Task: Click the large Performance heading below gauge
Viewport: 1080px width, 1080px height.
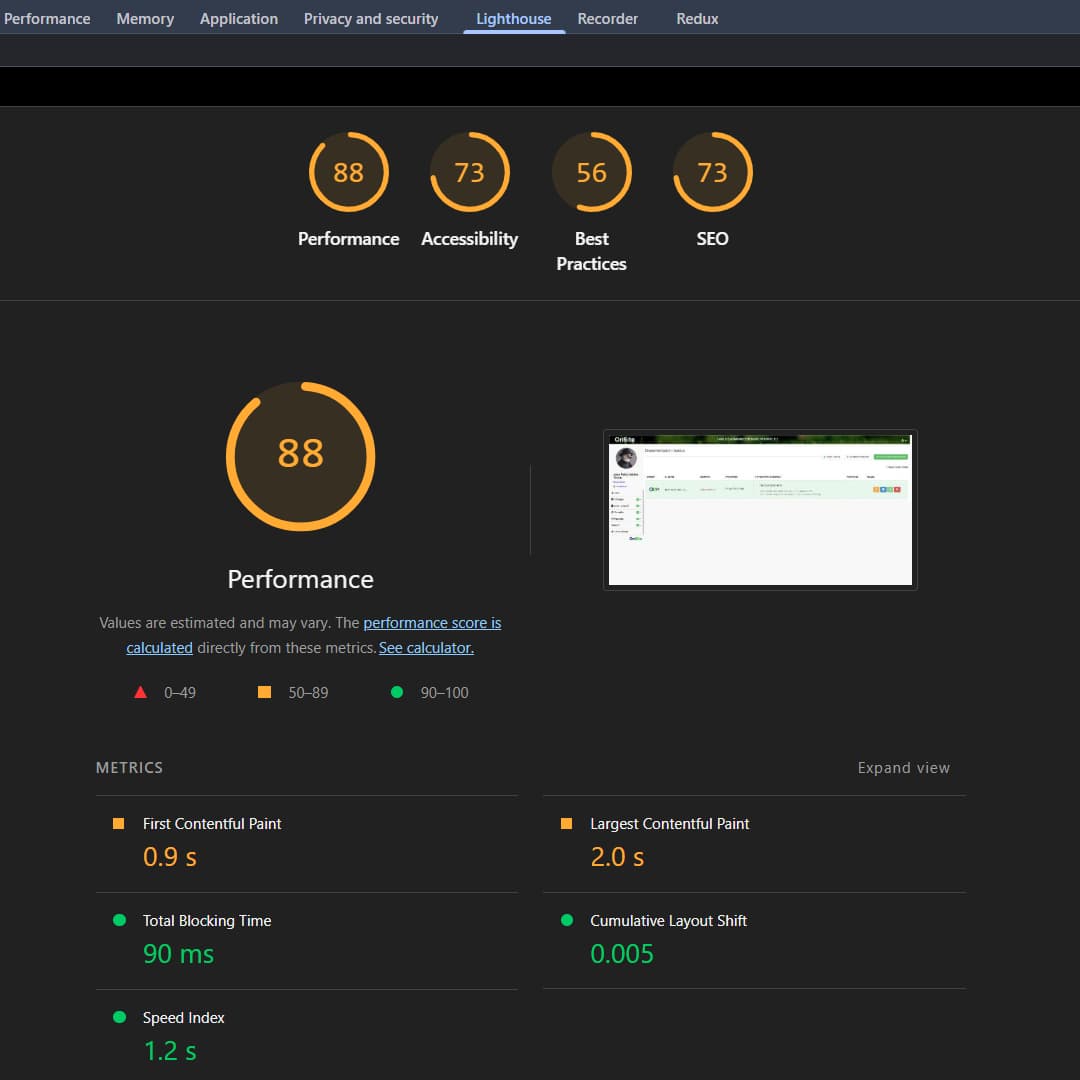Action: point(300,579)
